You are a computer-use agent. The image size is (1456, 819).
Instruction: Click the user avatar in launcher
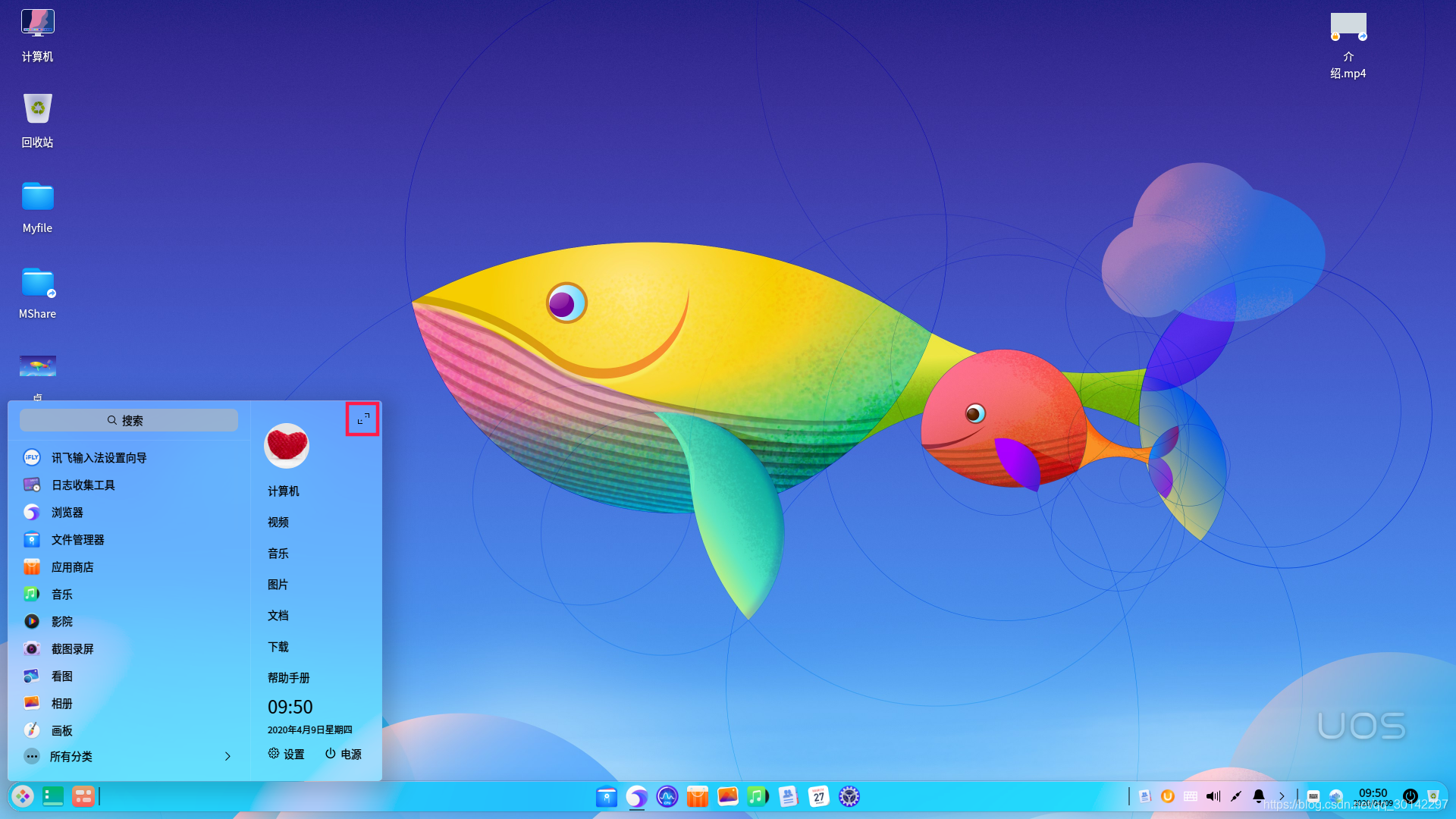287,445
